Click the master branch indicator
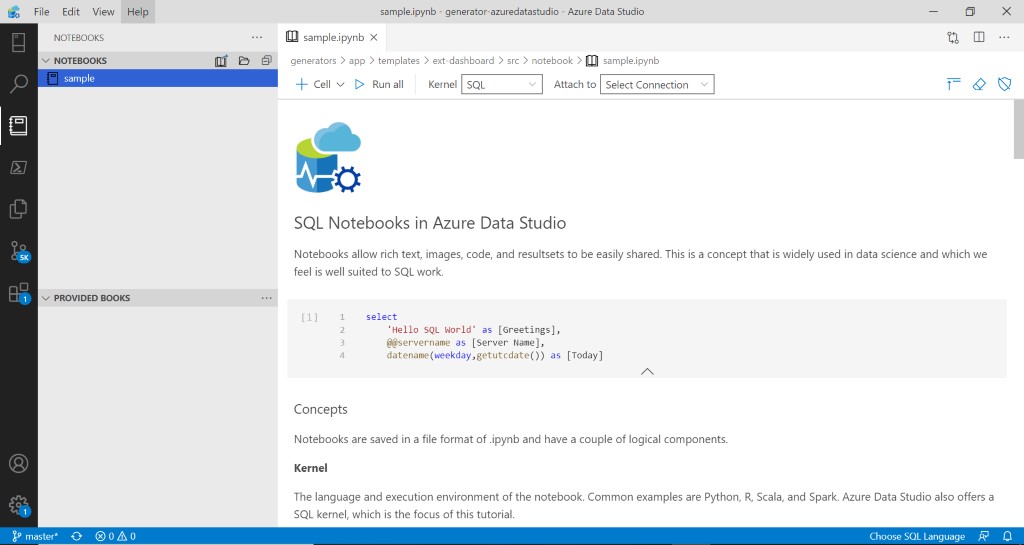This screenshot has width=1024, height=545. 35,537
